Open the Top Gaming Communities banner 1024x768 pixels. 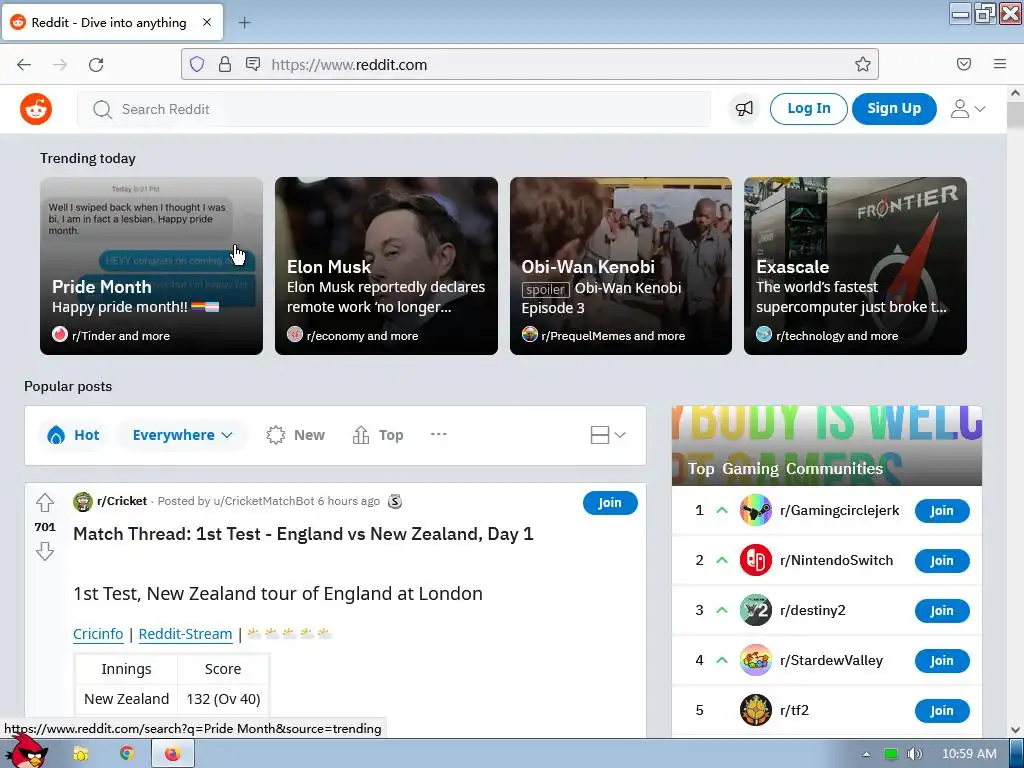click(x=827, y=446)
